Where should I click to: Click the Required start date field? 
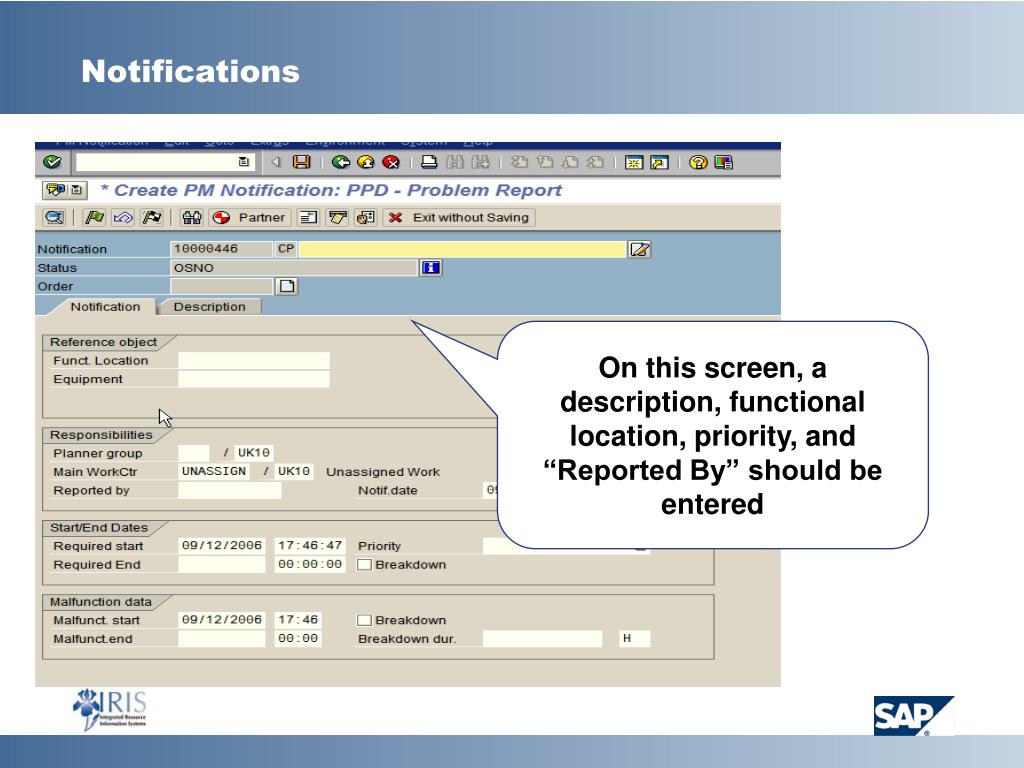coord(221,545)
